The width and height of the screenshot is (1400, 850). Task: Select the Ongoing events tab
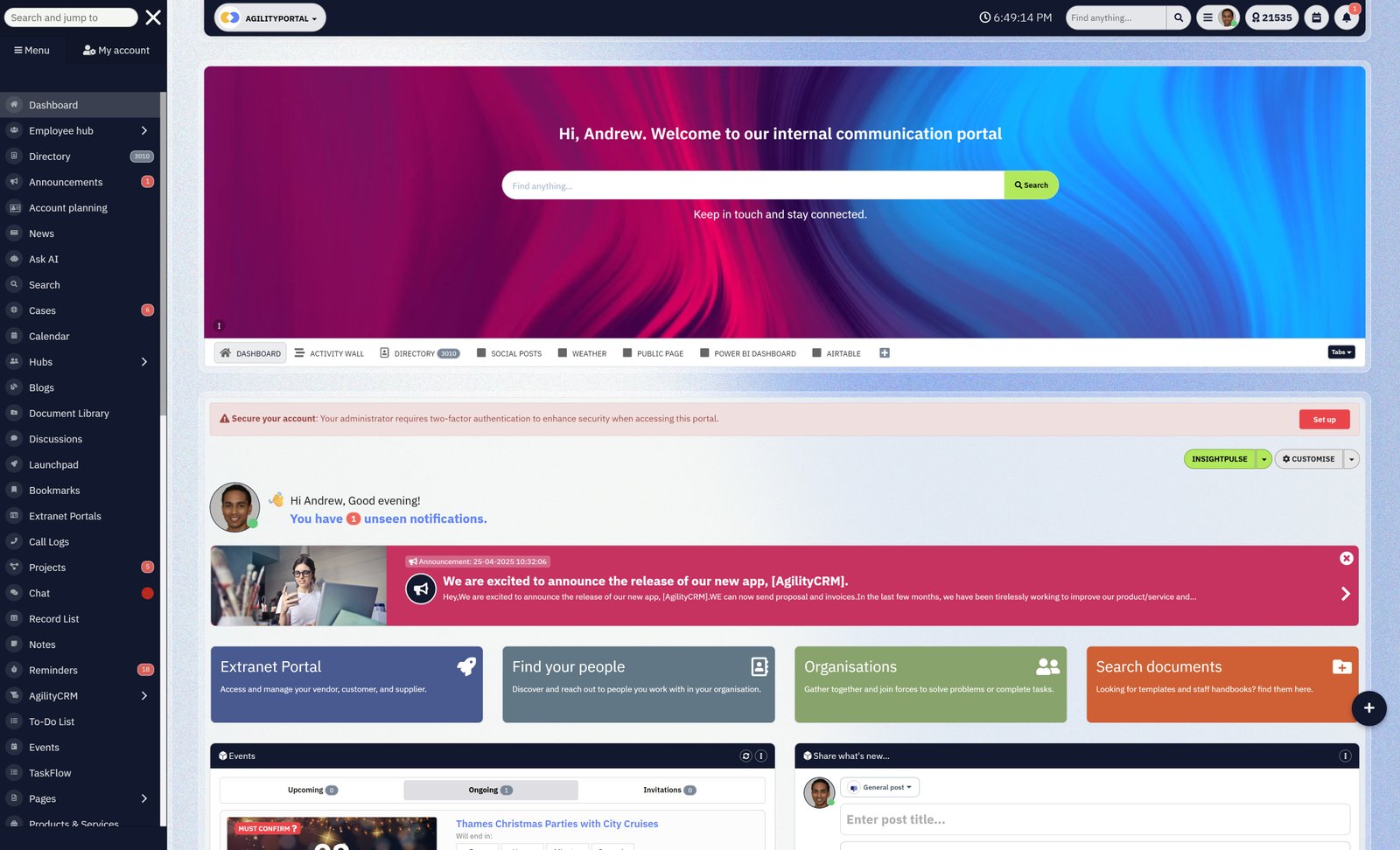point(491,789)
